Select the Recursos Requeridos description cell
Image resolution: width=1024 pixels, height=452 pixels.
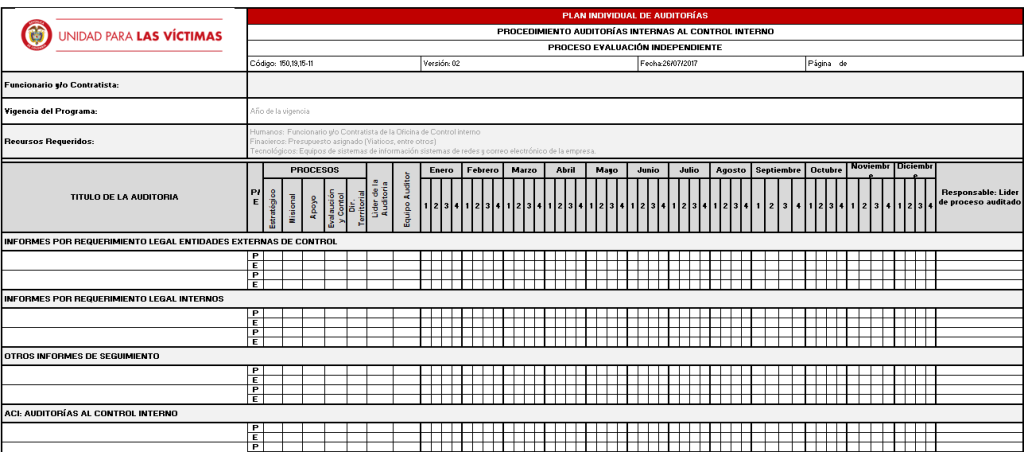point(635,141)
